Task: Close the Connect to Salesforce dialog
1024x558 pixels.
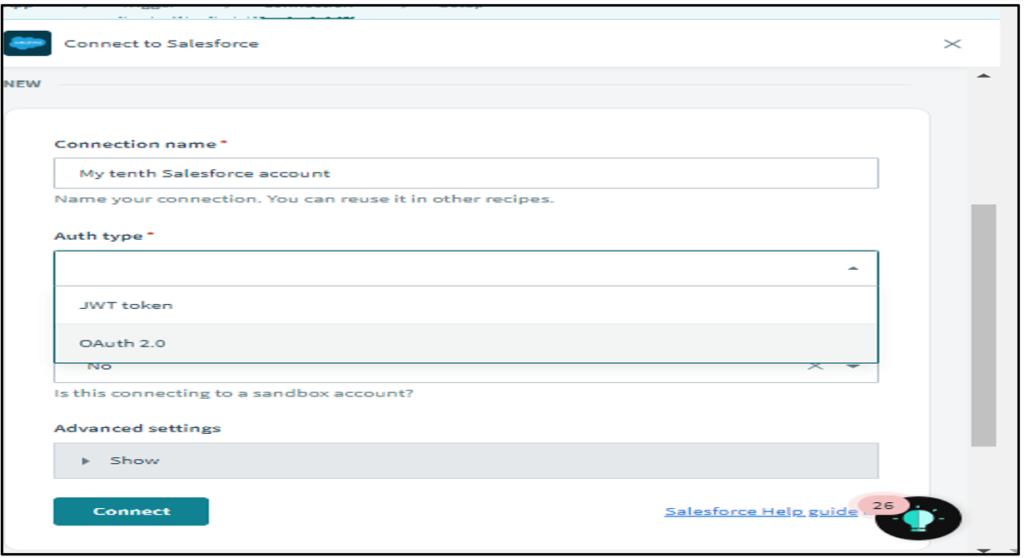Action: (952, 44)
